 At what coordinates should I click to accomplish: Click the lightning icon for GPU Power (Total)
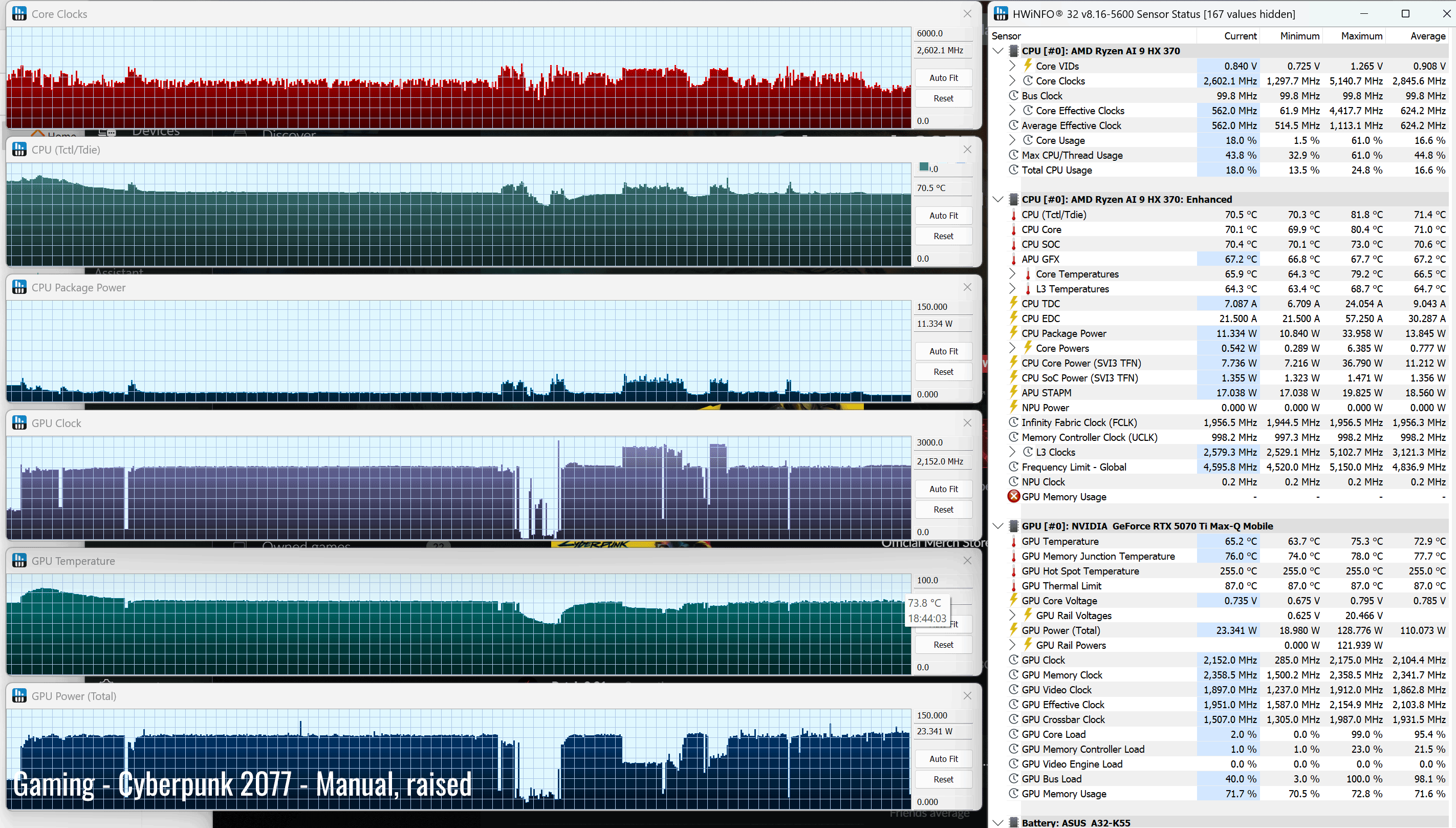click(x=1013, y=629)
